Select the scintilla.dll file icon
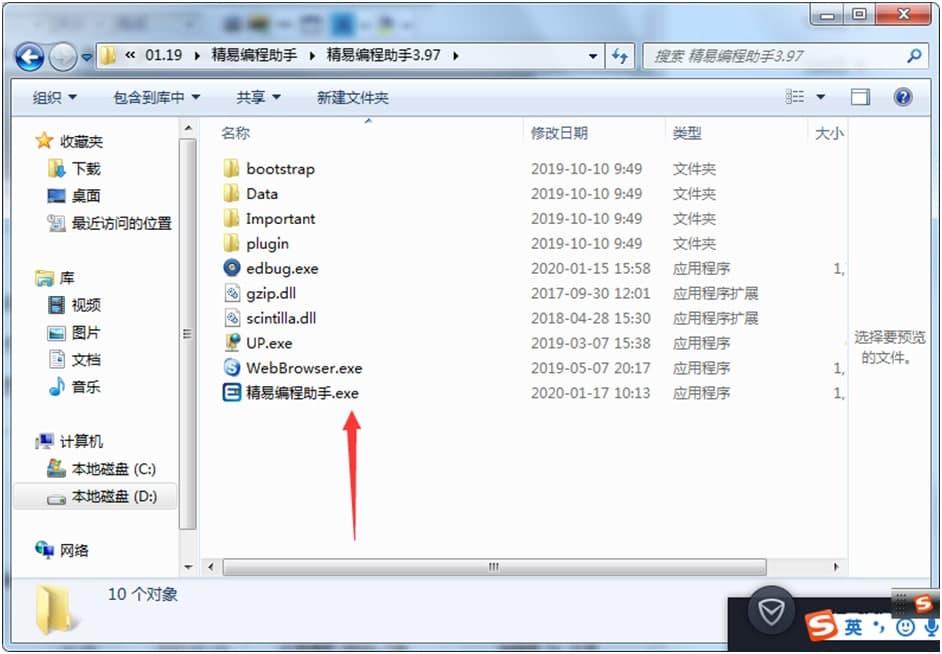The width and height of the screenshot is (942, 654). click(231, 318)
